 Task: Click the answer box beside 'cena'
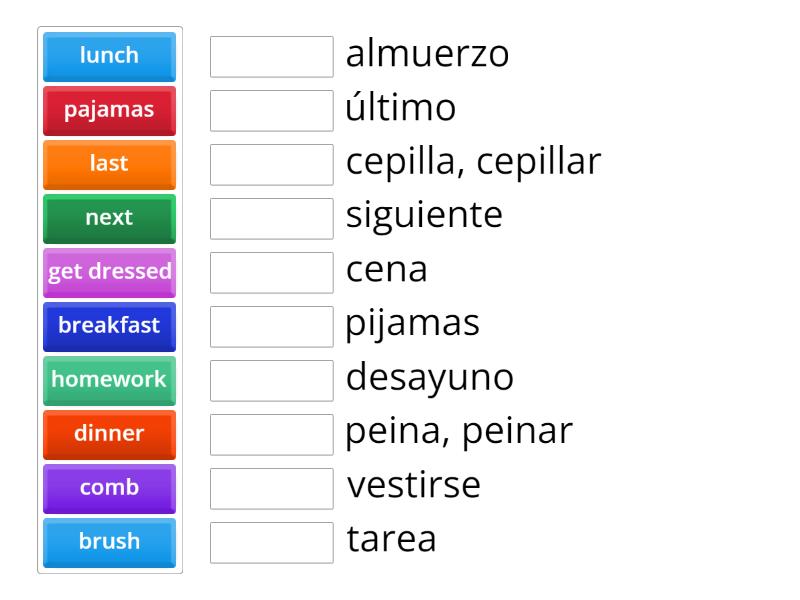coord(271,273)
